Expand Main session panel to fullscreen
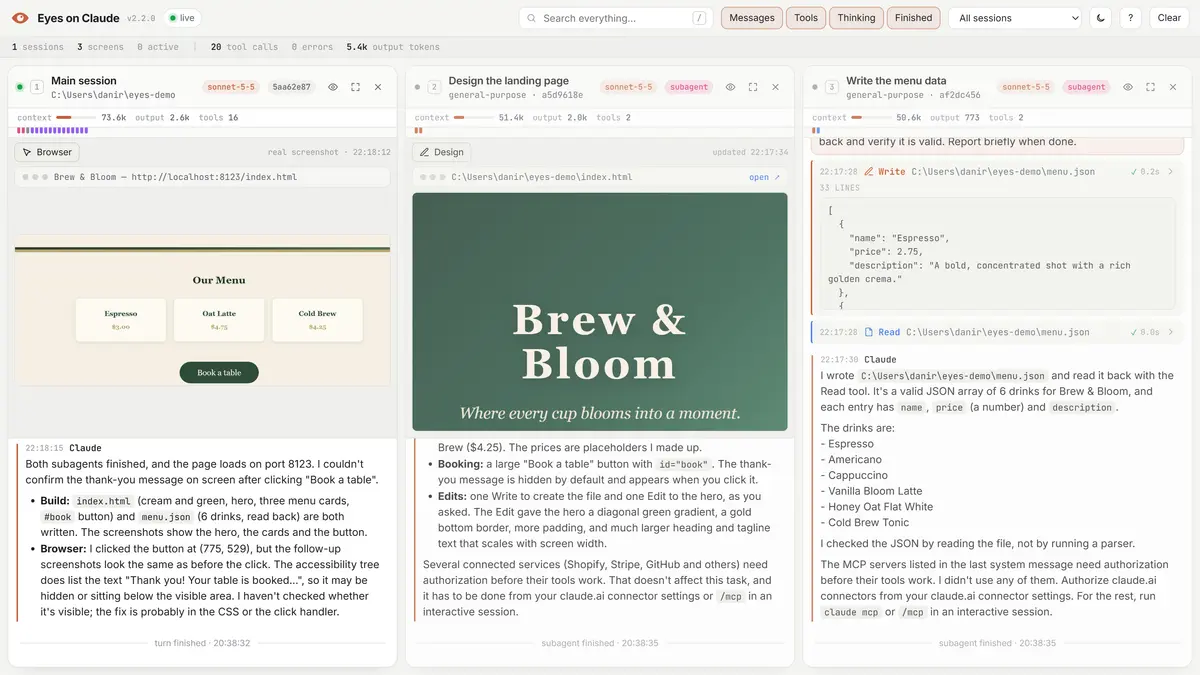The width and height of the screenshot is (1200, 675). [x=355, y=87]
